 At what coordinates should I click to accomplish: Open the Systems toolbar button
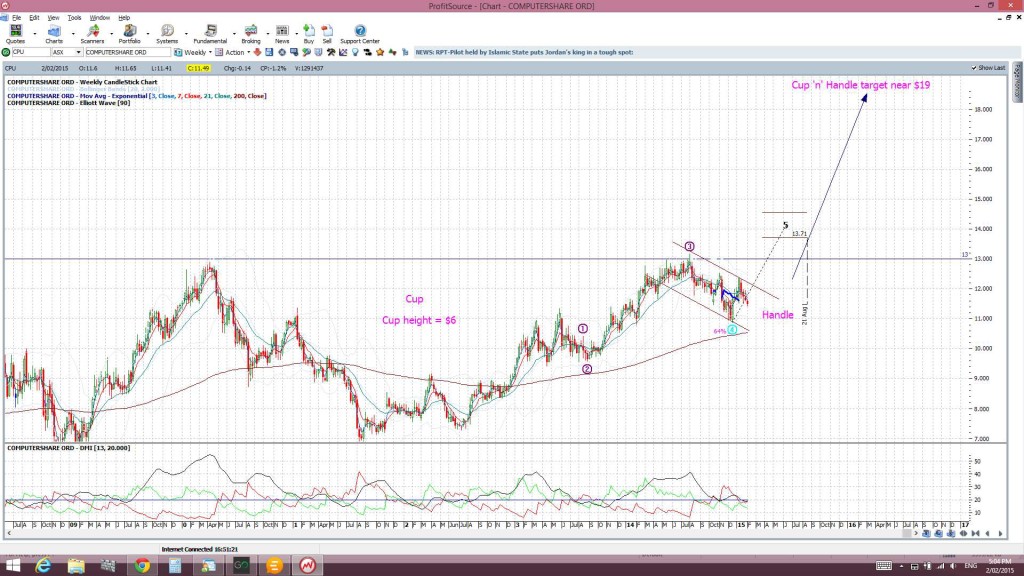[167, 34]
